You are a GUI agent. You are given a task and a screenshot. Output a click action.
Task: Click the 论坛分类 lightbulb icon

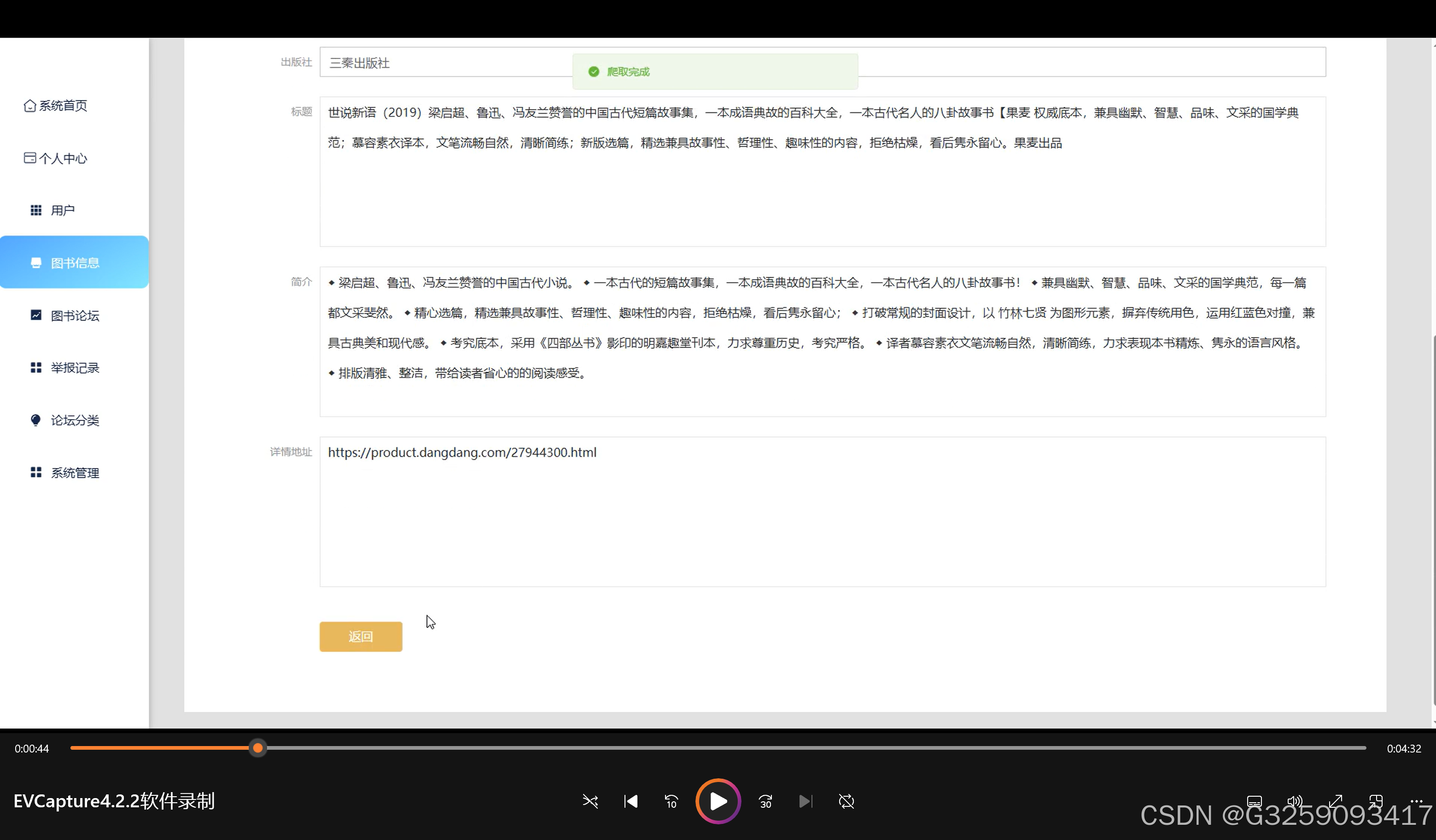[x=36, y=420]
